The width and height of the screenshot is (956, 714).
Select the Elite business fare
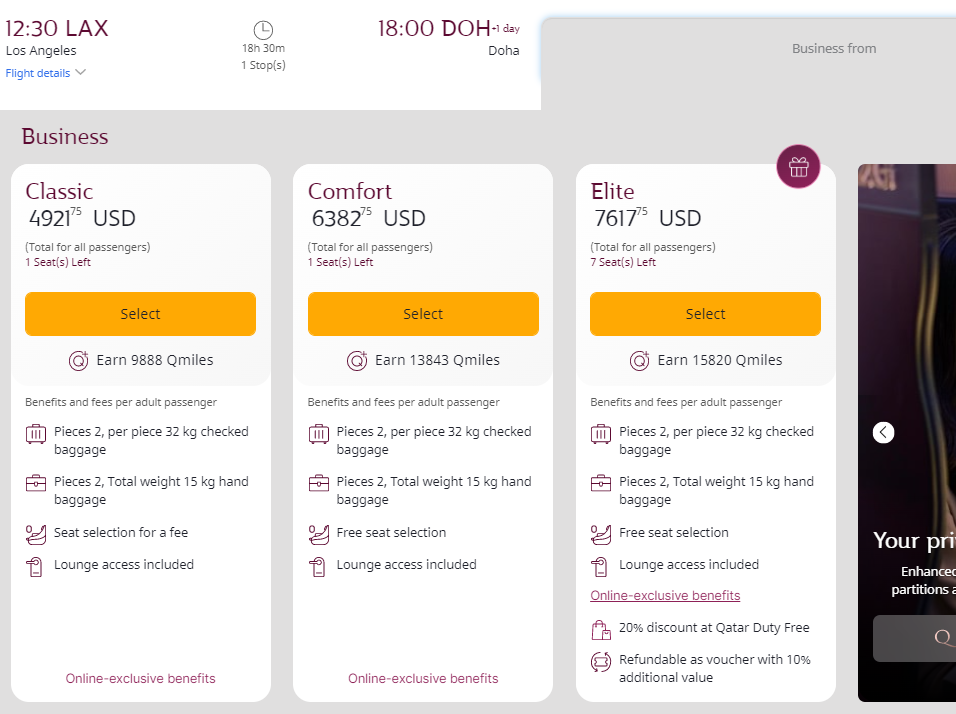point(705,314)
